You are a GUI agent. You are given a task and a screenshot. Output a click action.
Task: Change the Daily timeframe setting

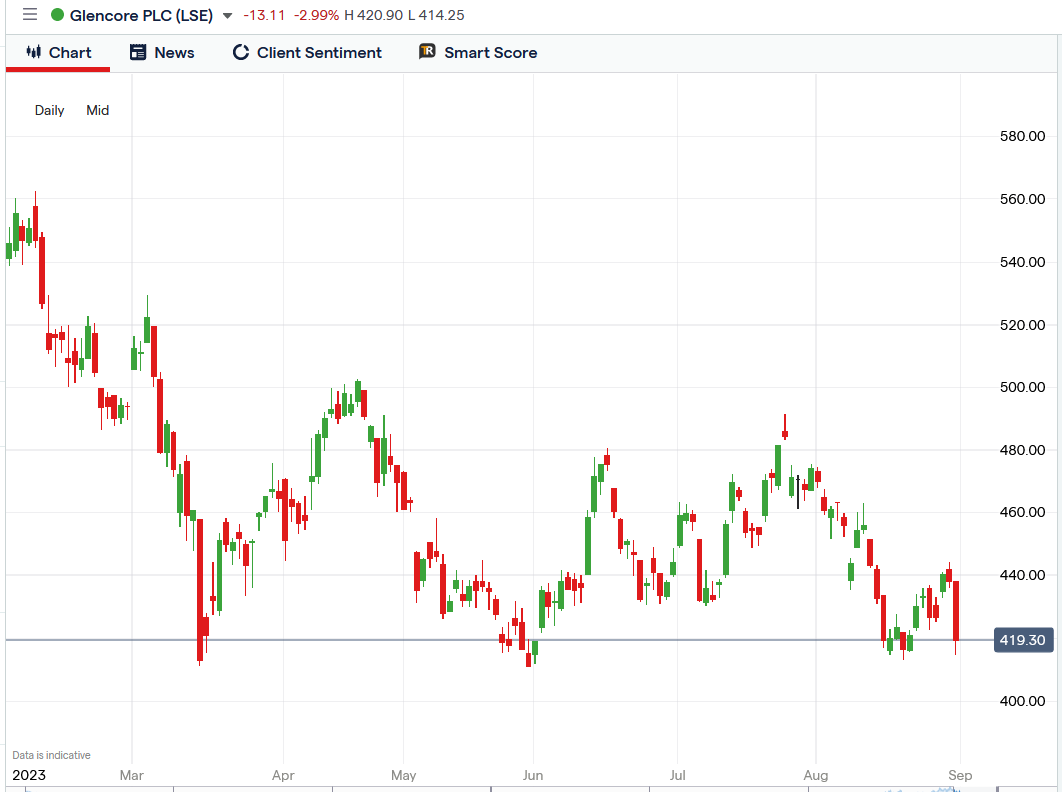[49, 110]
